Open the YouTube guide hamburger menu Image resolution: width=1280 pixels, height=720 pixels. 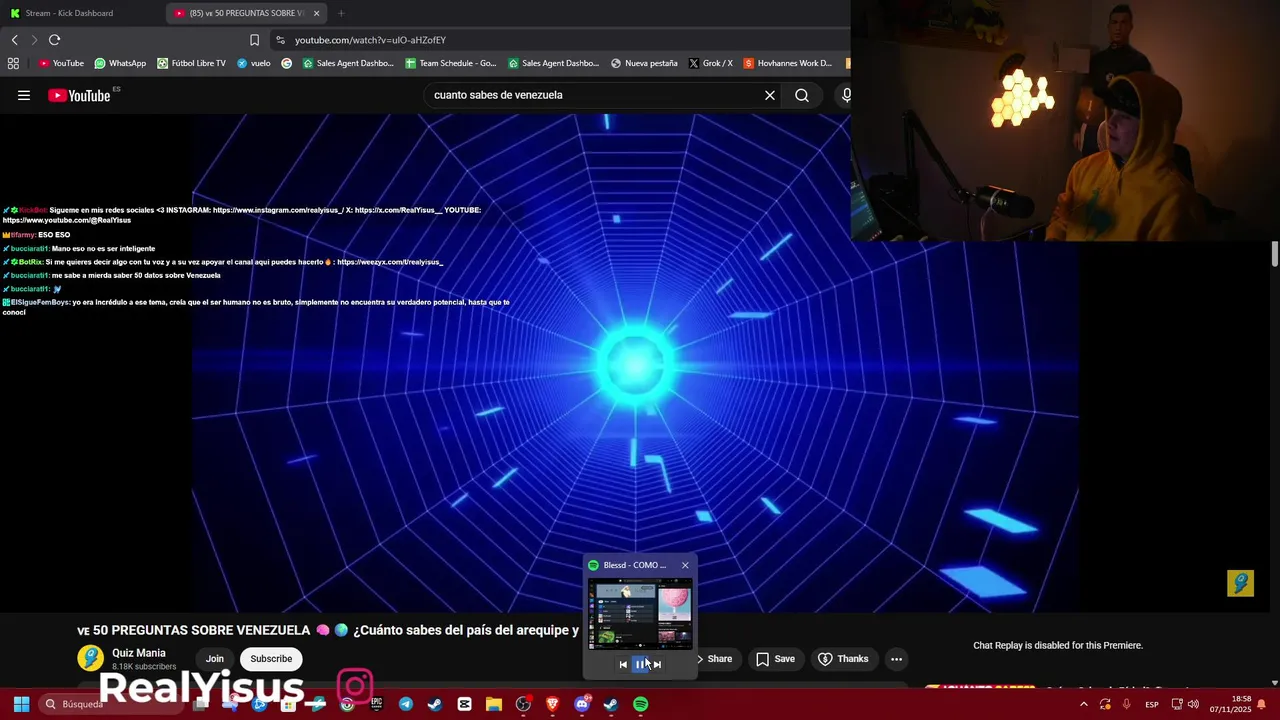tap(24, 95)
